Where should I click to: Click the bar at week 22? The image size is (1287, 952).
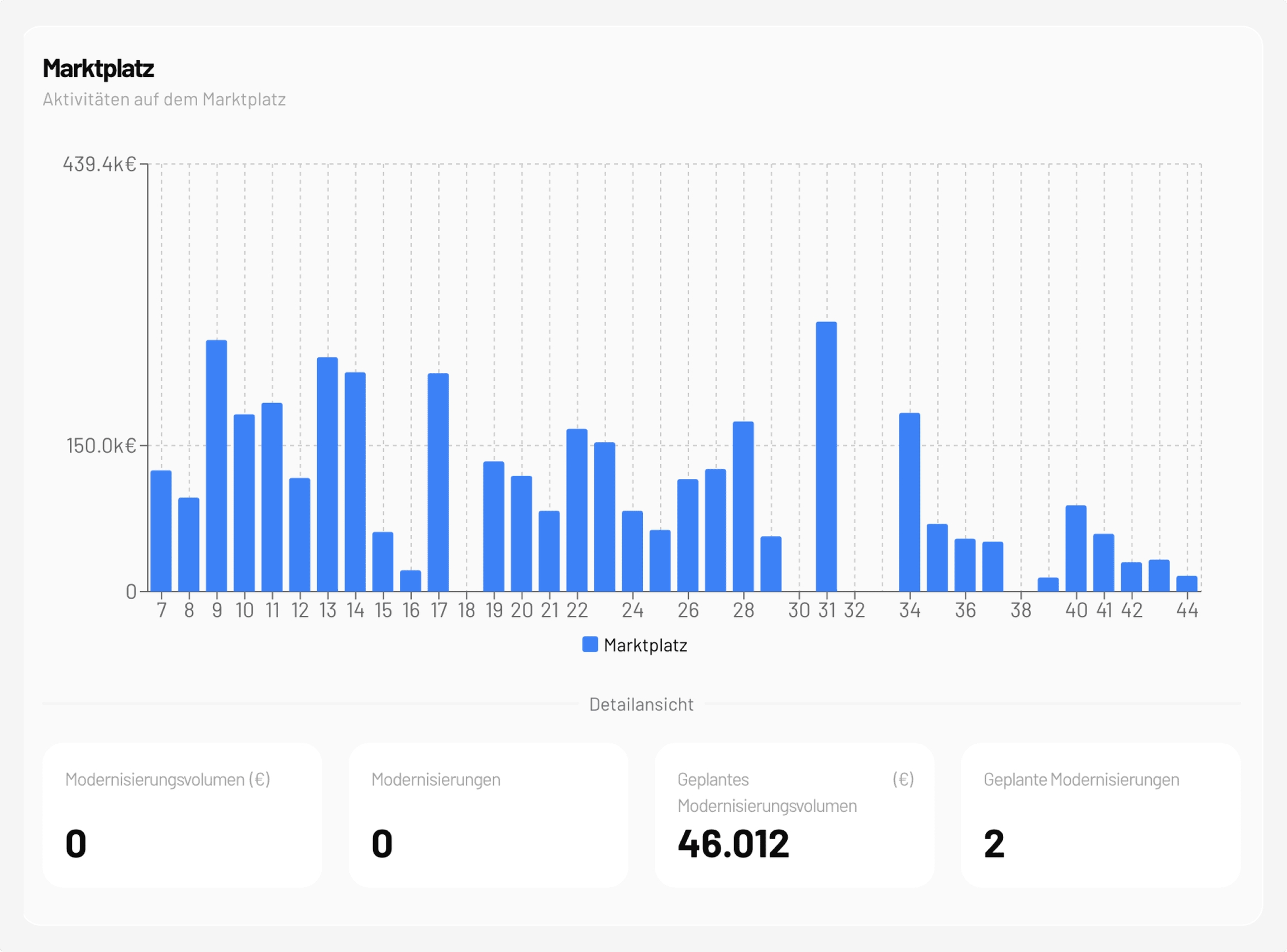point(576,510)
